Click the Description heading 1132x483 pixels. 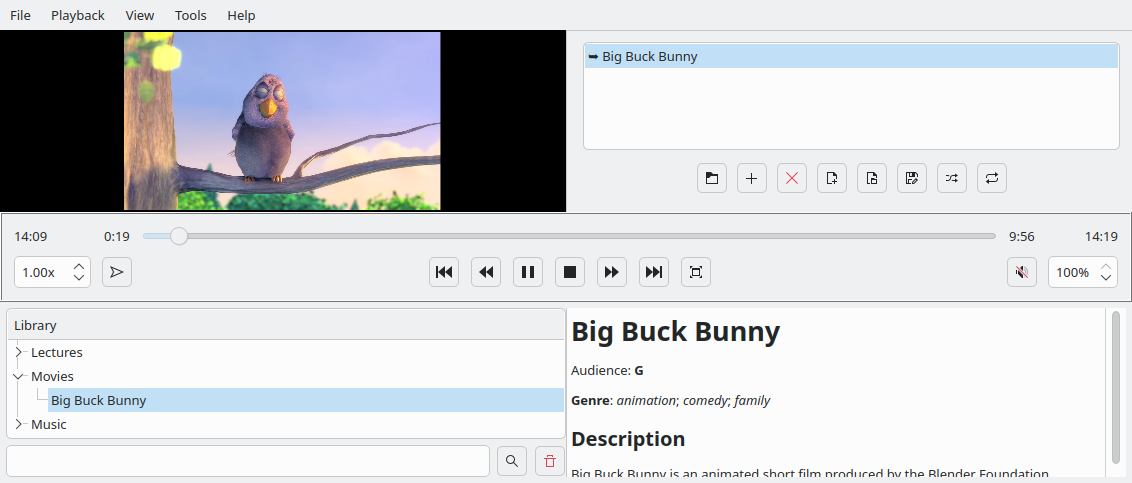[628, 438]
